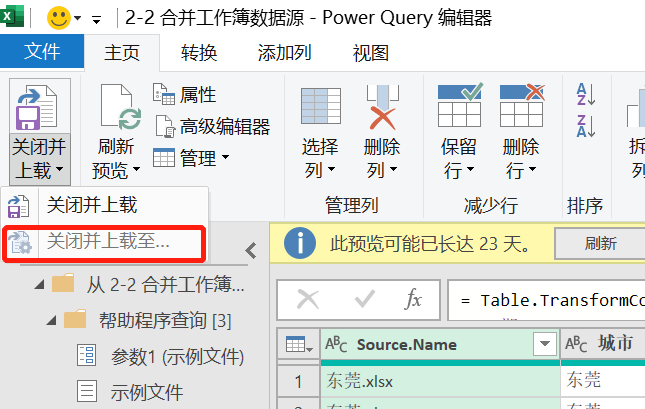Click the smiley face feedback icon
This screenshot has height=409, width=645.
[59, 18]
